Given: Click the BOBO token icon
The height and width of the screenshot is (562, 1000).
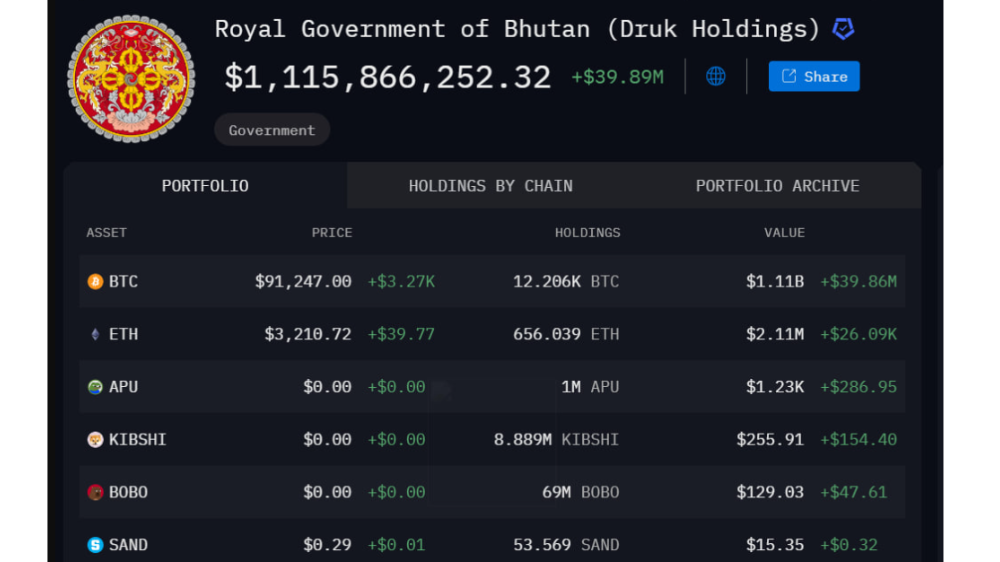Looking at the screenshot, I should tap(95, 492).
